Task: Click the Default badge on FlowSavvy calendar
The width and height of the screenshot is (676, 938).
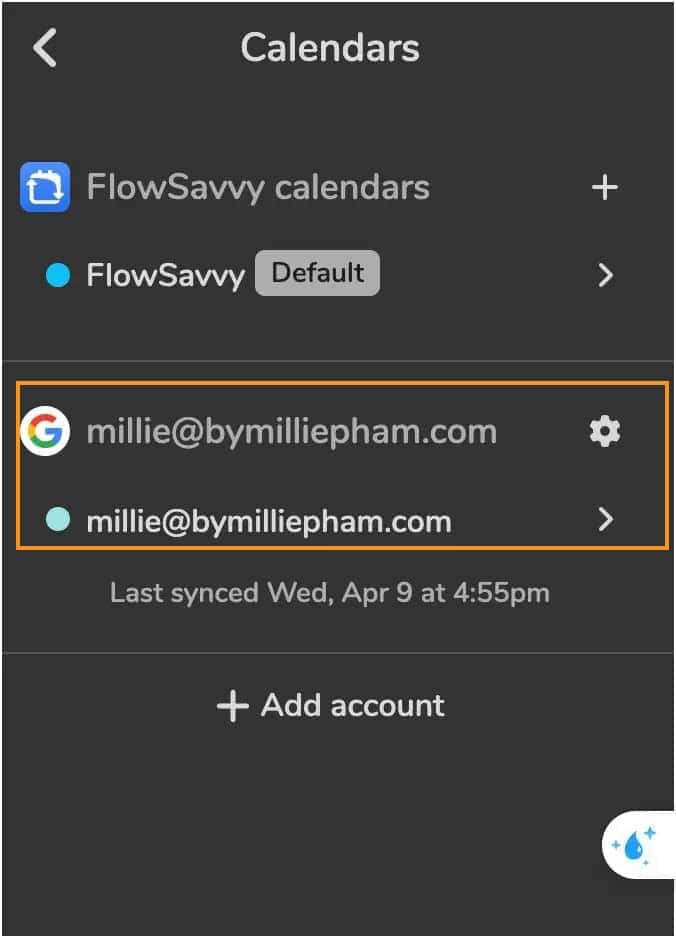Action: [317, 273]
